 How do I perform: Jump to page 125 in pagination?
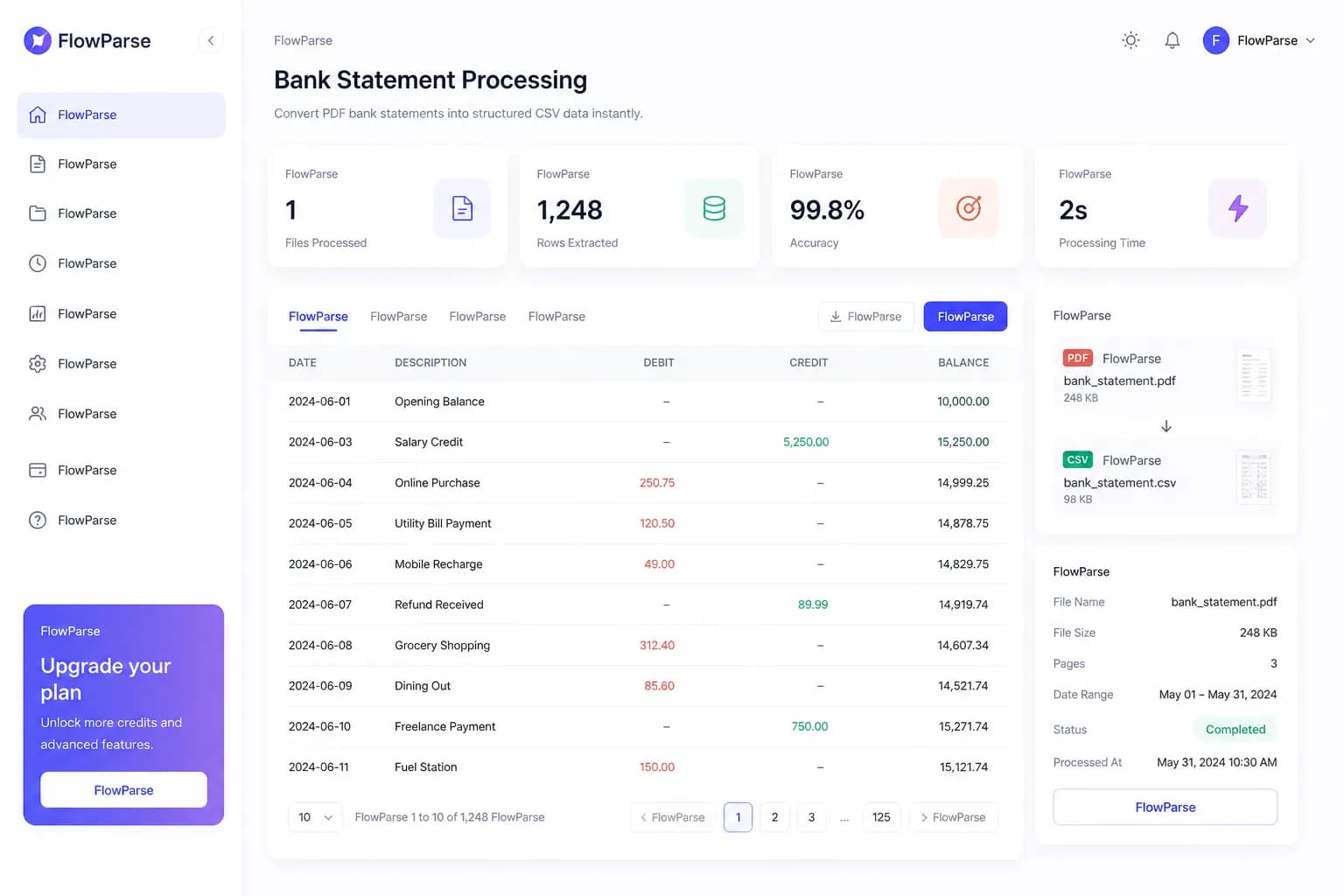tap(881, 817)
